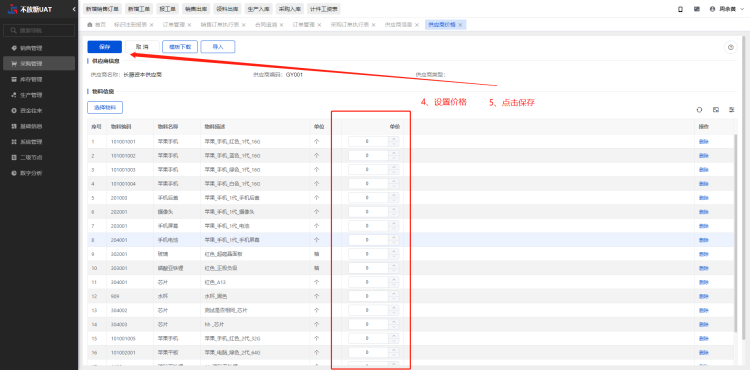Viewport: 750px width, 370px height.
Task: Expand the 基础信息 sidebar menu
Action: 39,126
